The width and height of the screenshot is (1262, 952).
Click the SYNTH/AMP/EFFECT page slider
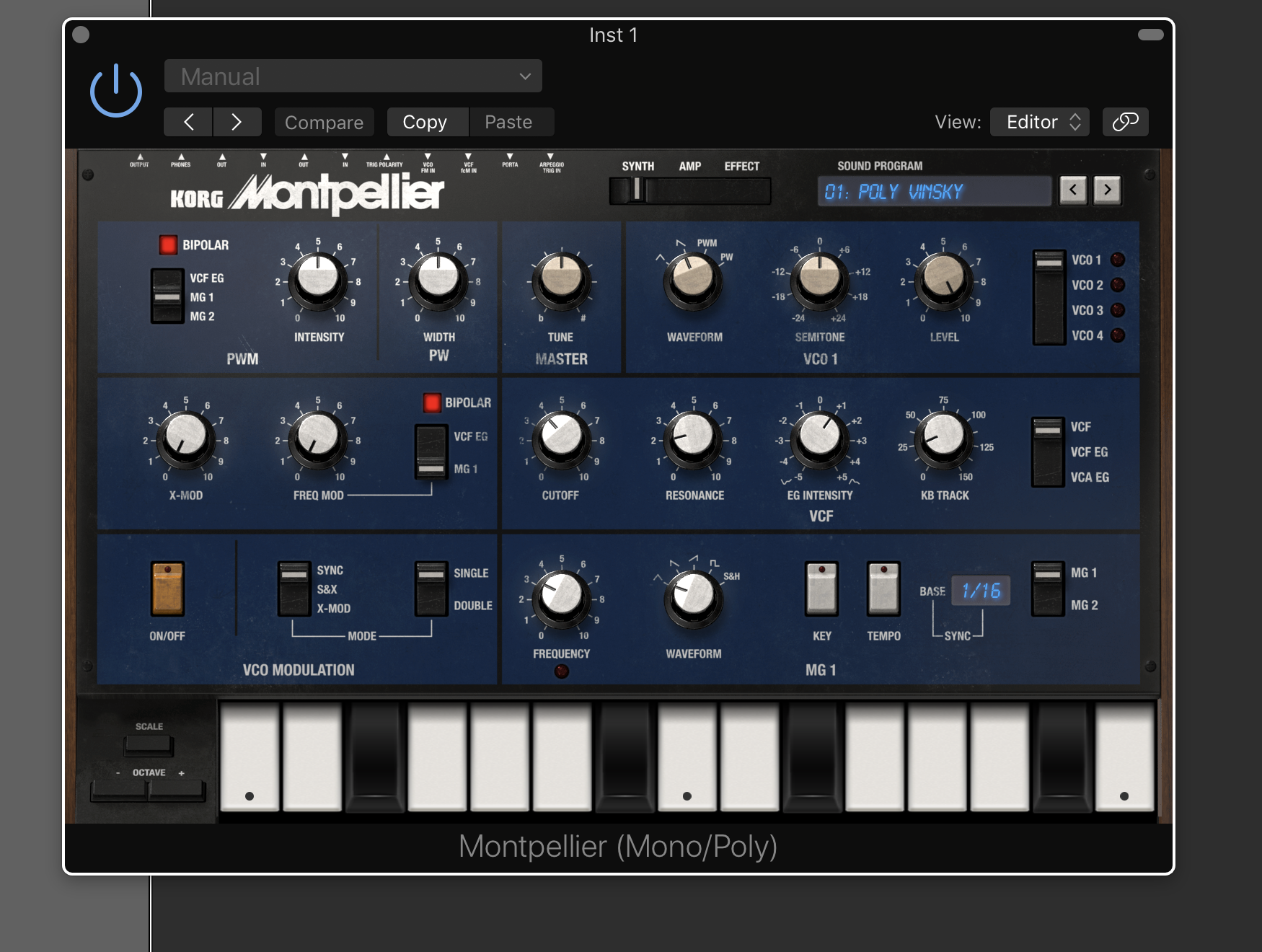690,191
